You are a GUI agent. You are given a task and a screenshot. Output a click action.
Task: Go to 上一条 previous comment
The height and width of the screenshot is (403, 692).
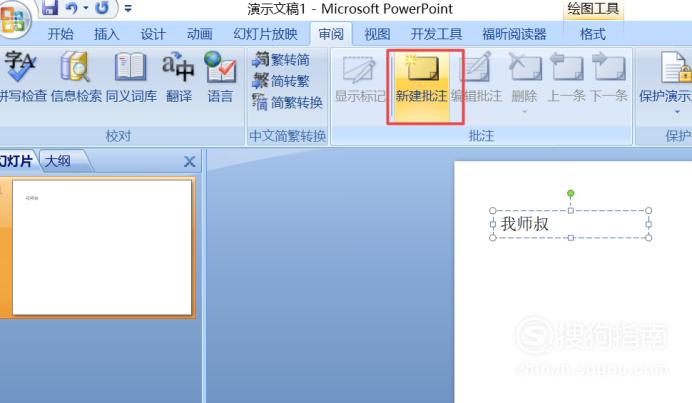(566, 78)
